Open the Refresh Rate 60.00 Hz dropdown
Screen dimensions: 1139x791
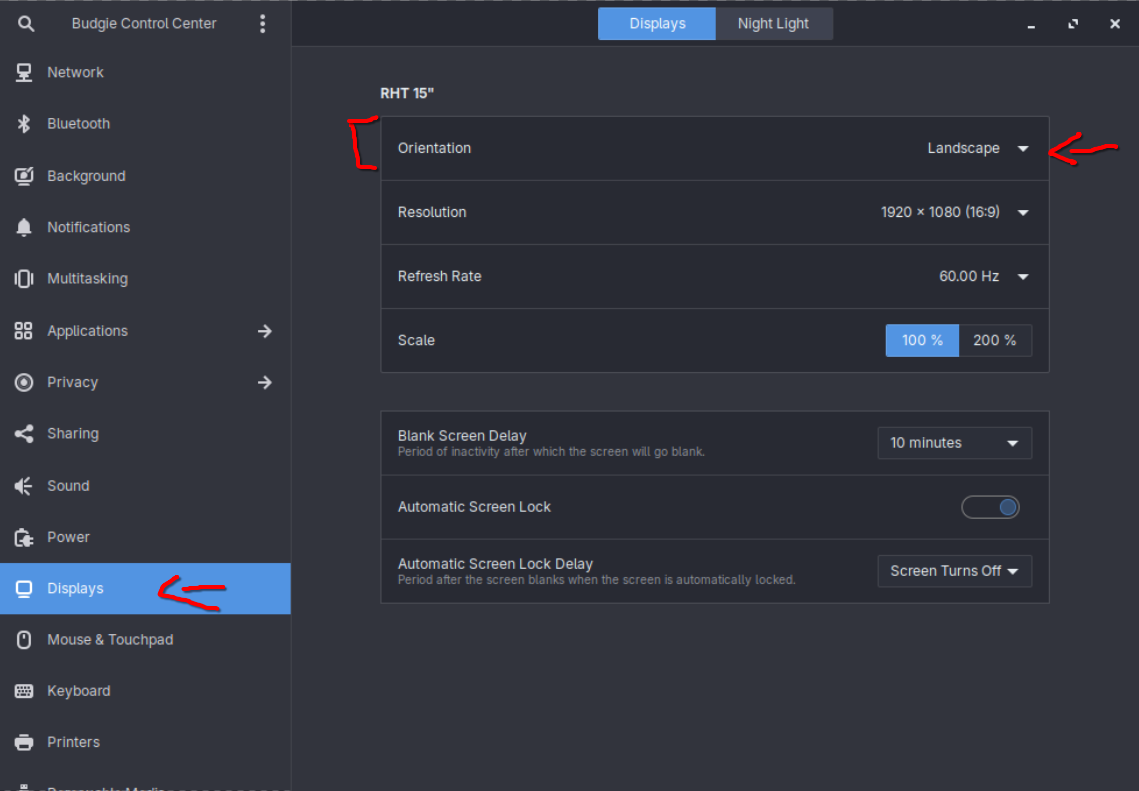983,276
